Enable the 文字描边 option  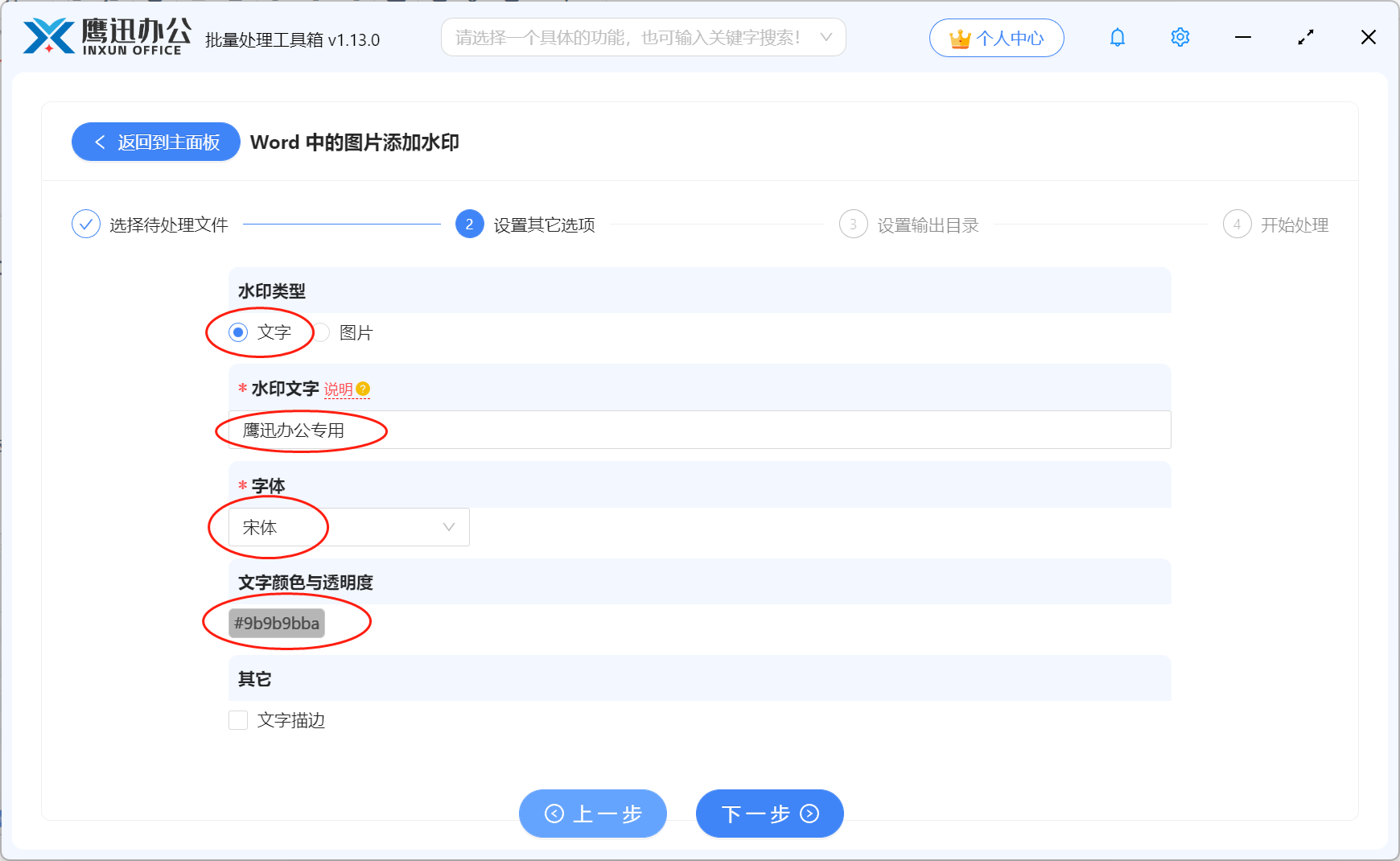click(x=238, y=720)
